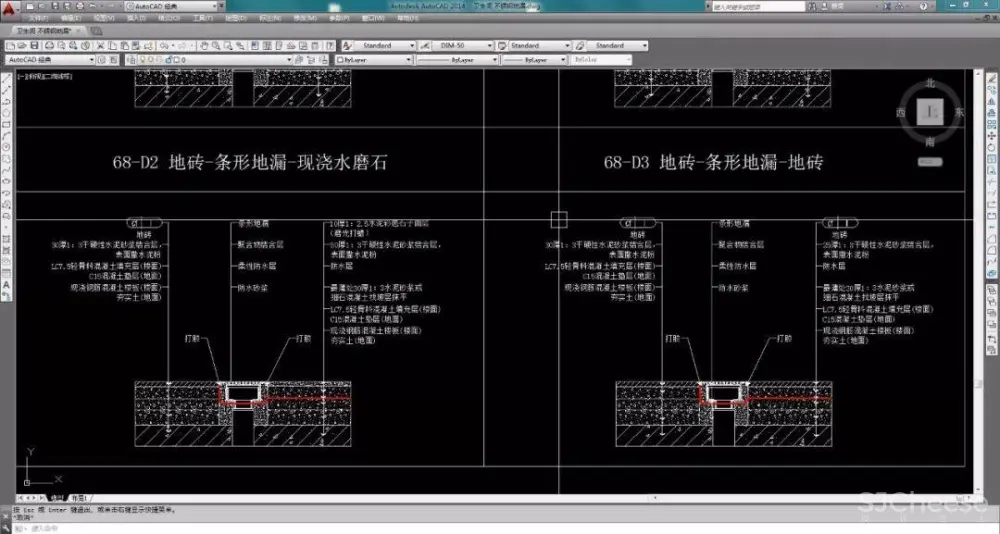Image resolution: width=1000 pixels, height=534 pixels.
Task: Click the new drawing tab button
Action: pyautogui.click(x=96, y=31)
